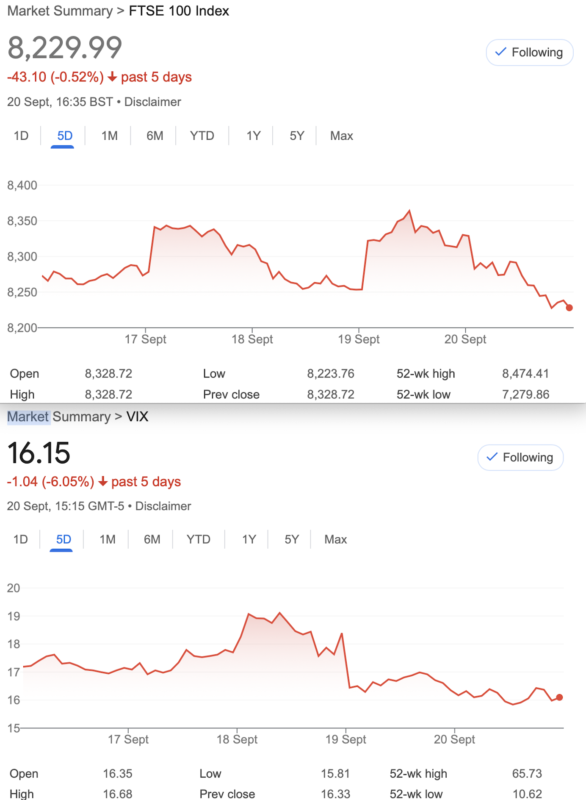Switch FTSE 100 chart to YTD
Screen dimensions: 586x800
(x=202, y=136)
